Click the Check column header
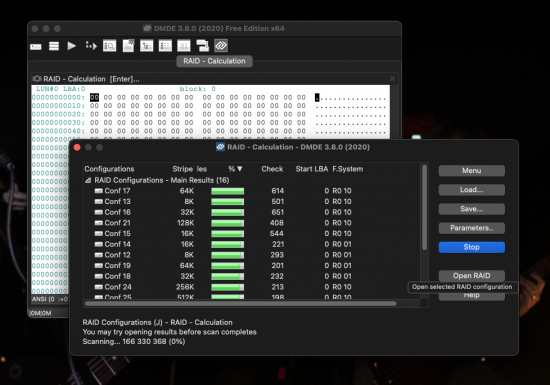This screenshot has width=550, height=385. pos(272,169)
